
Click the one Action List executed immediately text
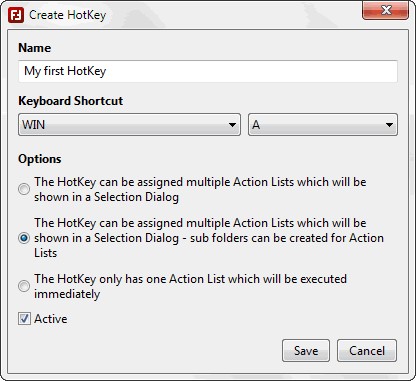[x=191, y=286]
